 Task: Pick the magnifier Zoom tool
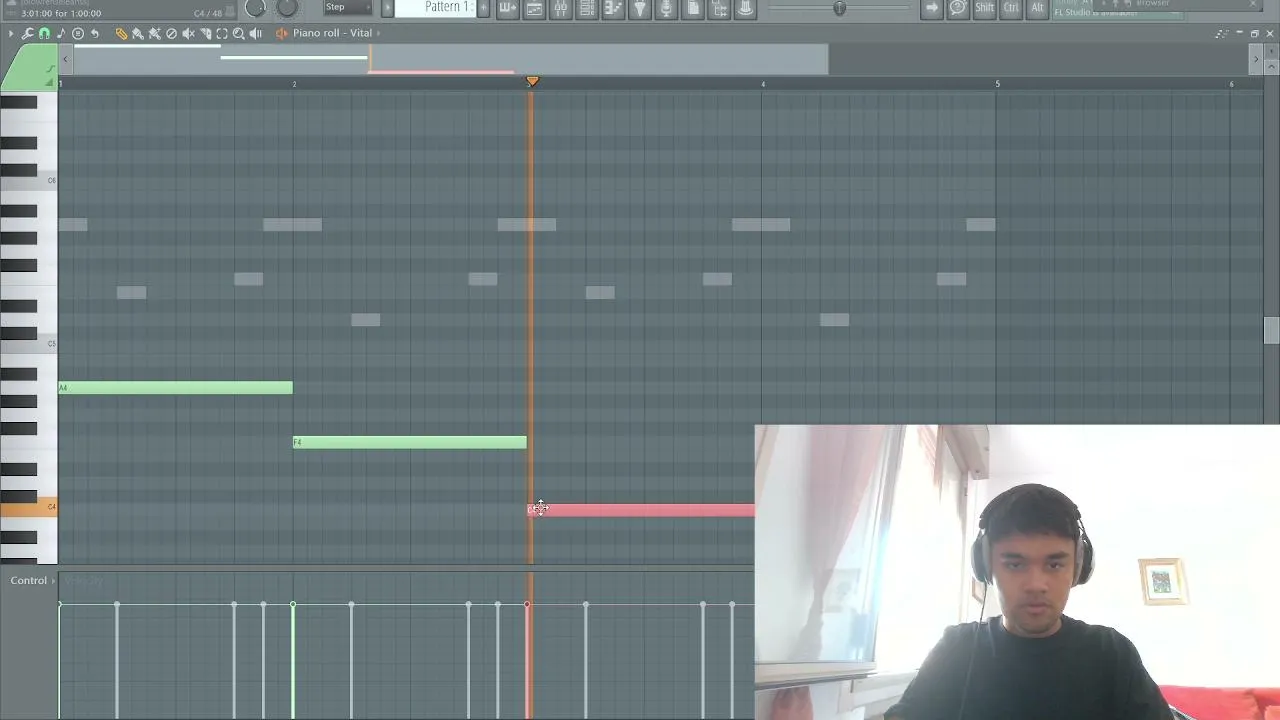[x=239, y=33]
